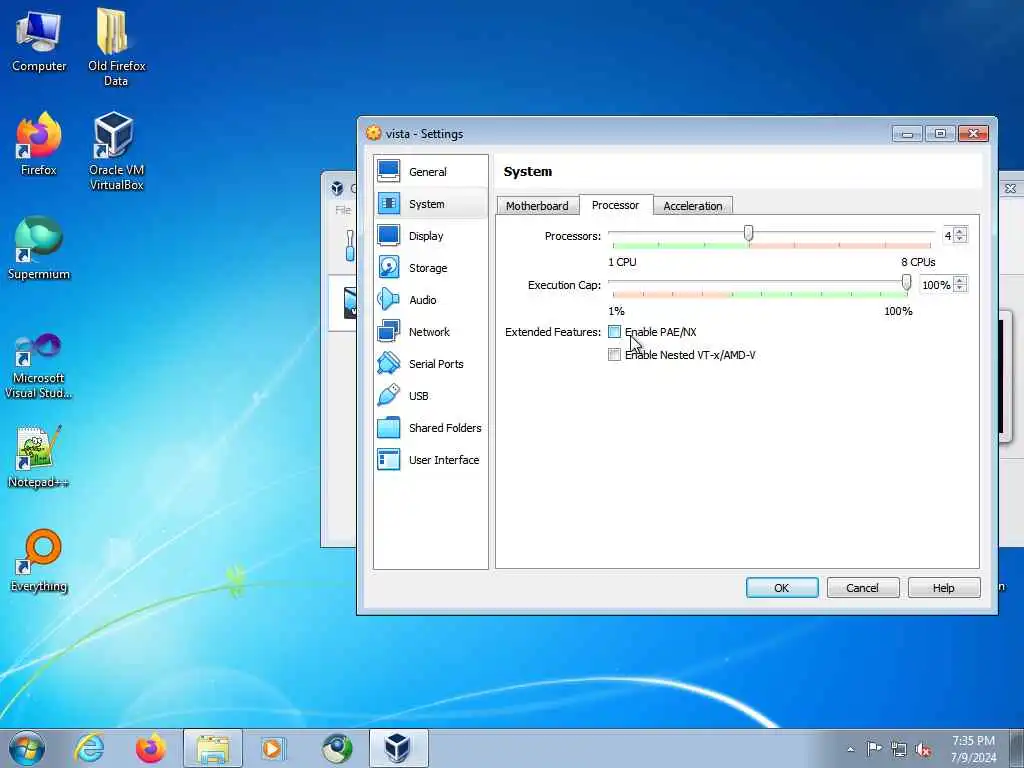Viewport: 1024px width, 768px height.
Task: Select the Supermium desktop shortcut
Action: coord(39,248)
